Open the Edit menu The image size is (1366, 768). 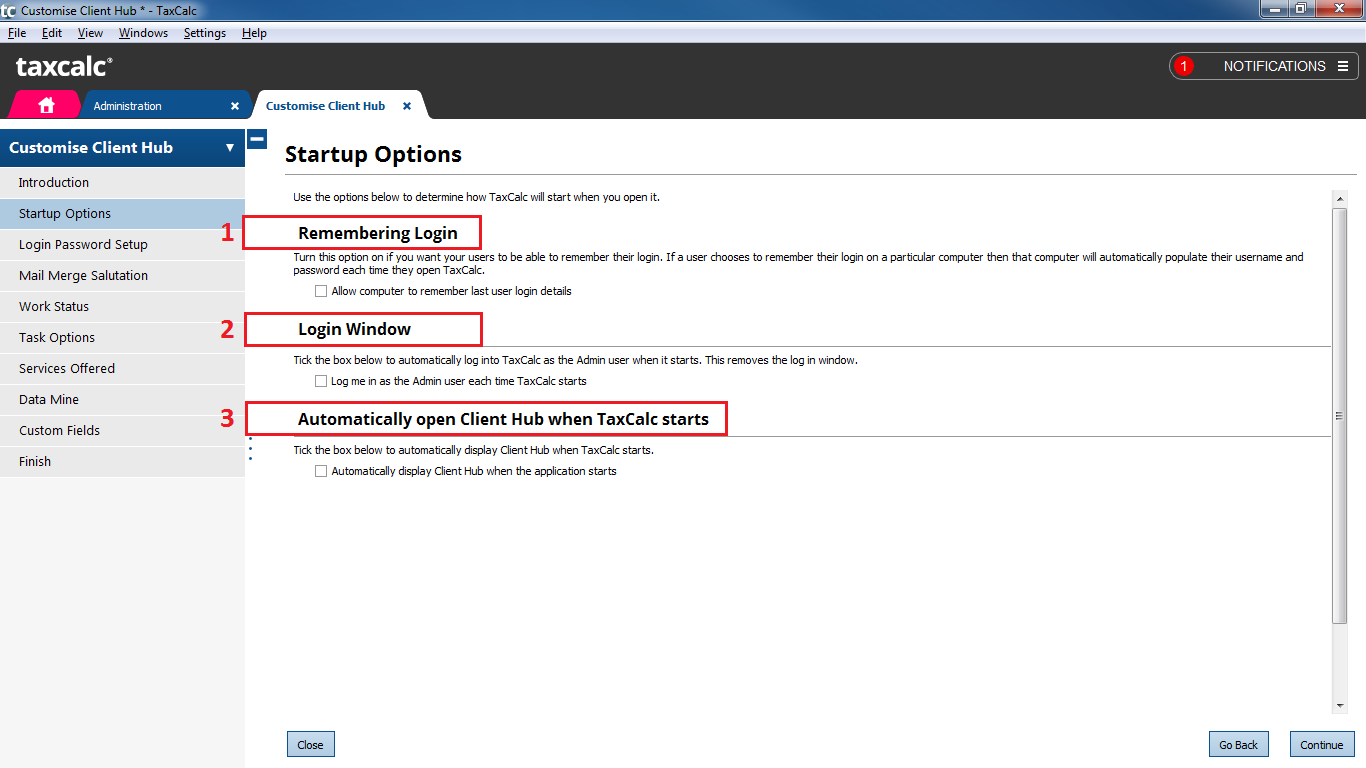[51, 33]
